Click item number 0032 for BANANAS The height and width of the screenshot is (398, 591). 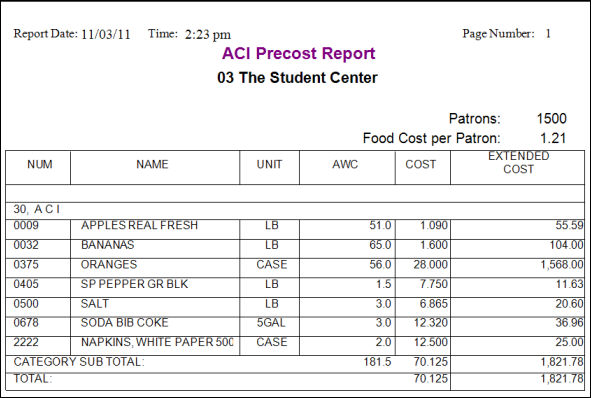pos(26,245)
